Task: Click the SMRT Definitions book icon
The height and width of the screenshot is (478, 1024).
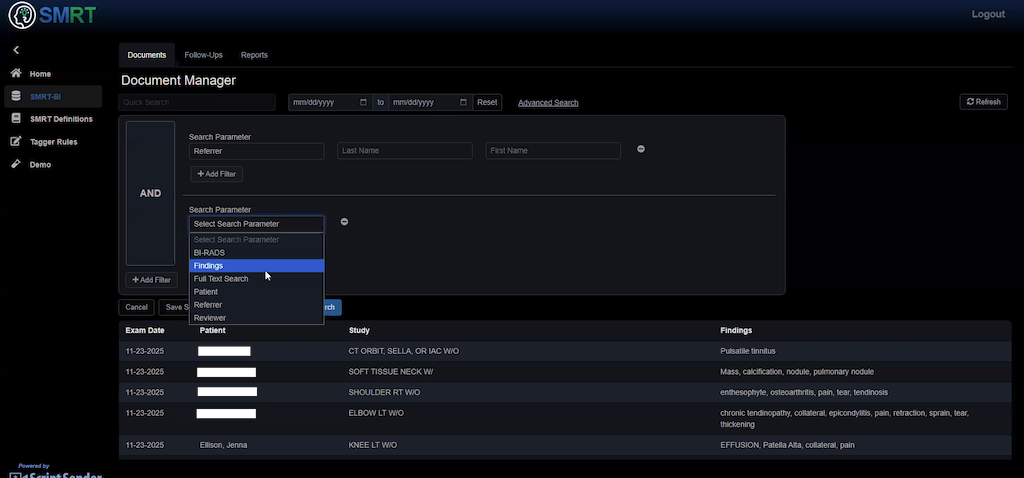Action: [16, 119]
